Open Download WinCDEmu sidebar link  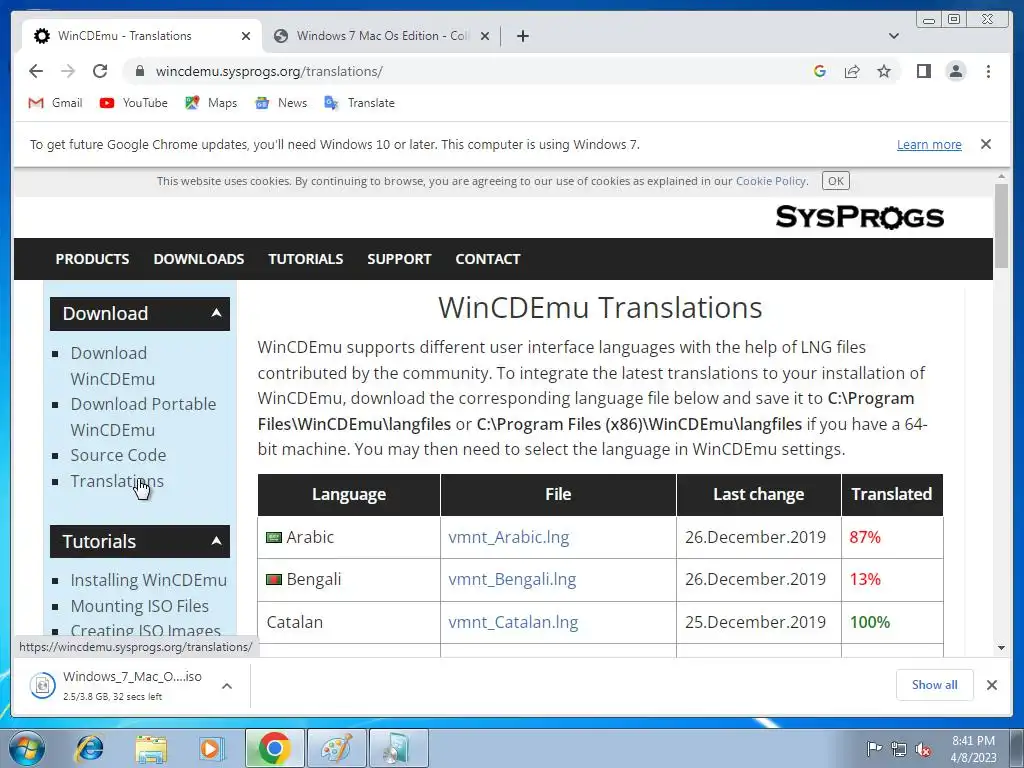pos(112,366)
